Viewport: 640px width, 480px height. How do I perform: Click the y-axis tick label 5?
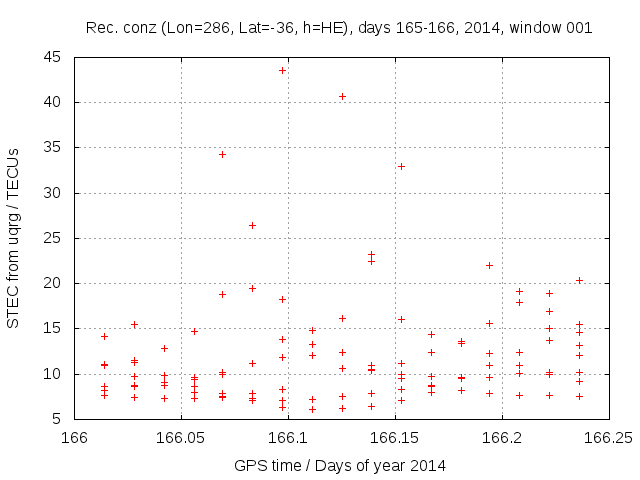[x=60, y=419]
